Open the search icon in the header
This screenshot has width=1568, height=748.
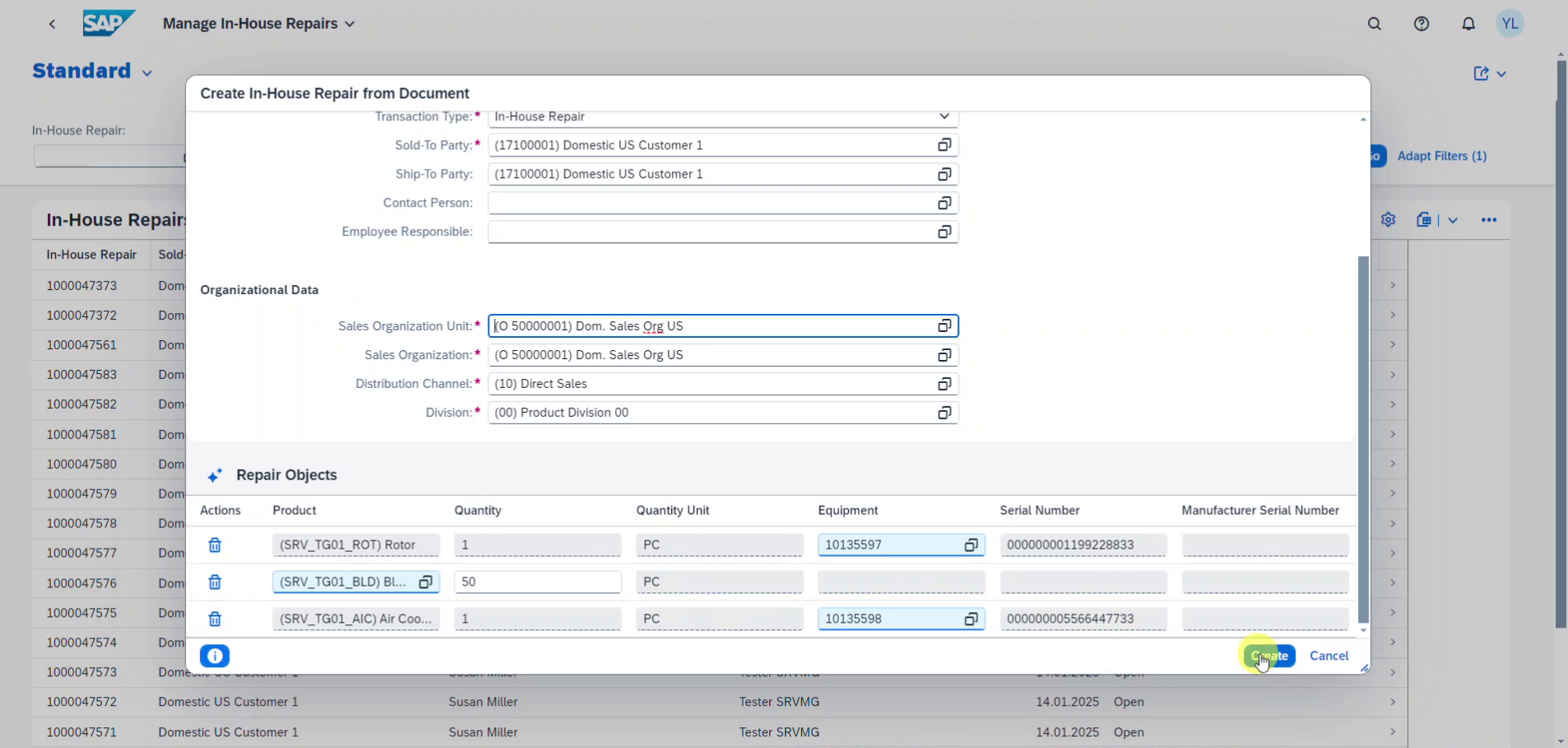1374,24
